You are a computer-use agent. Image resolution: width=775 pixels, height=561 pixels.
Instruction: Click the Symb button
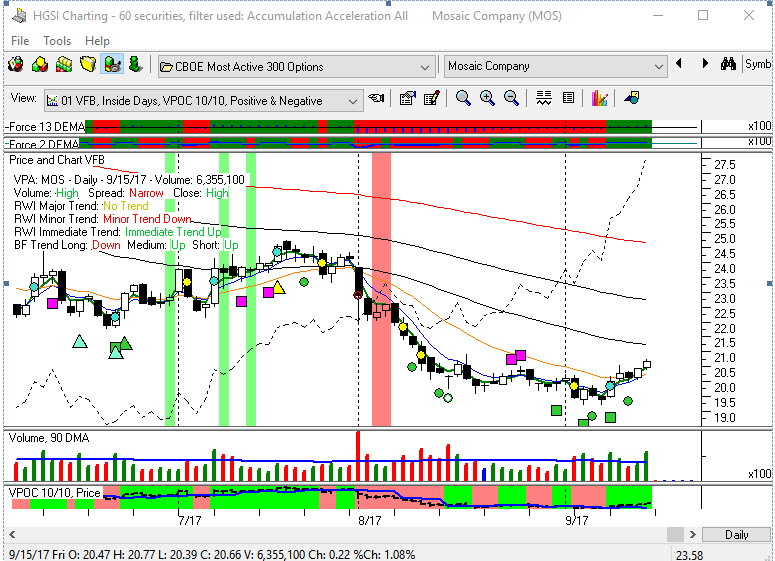758,64
